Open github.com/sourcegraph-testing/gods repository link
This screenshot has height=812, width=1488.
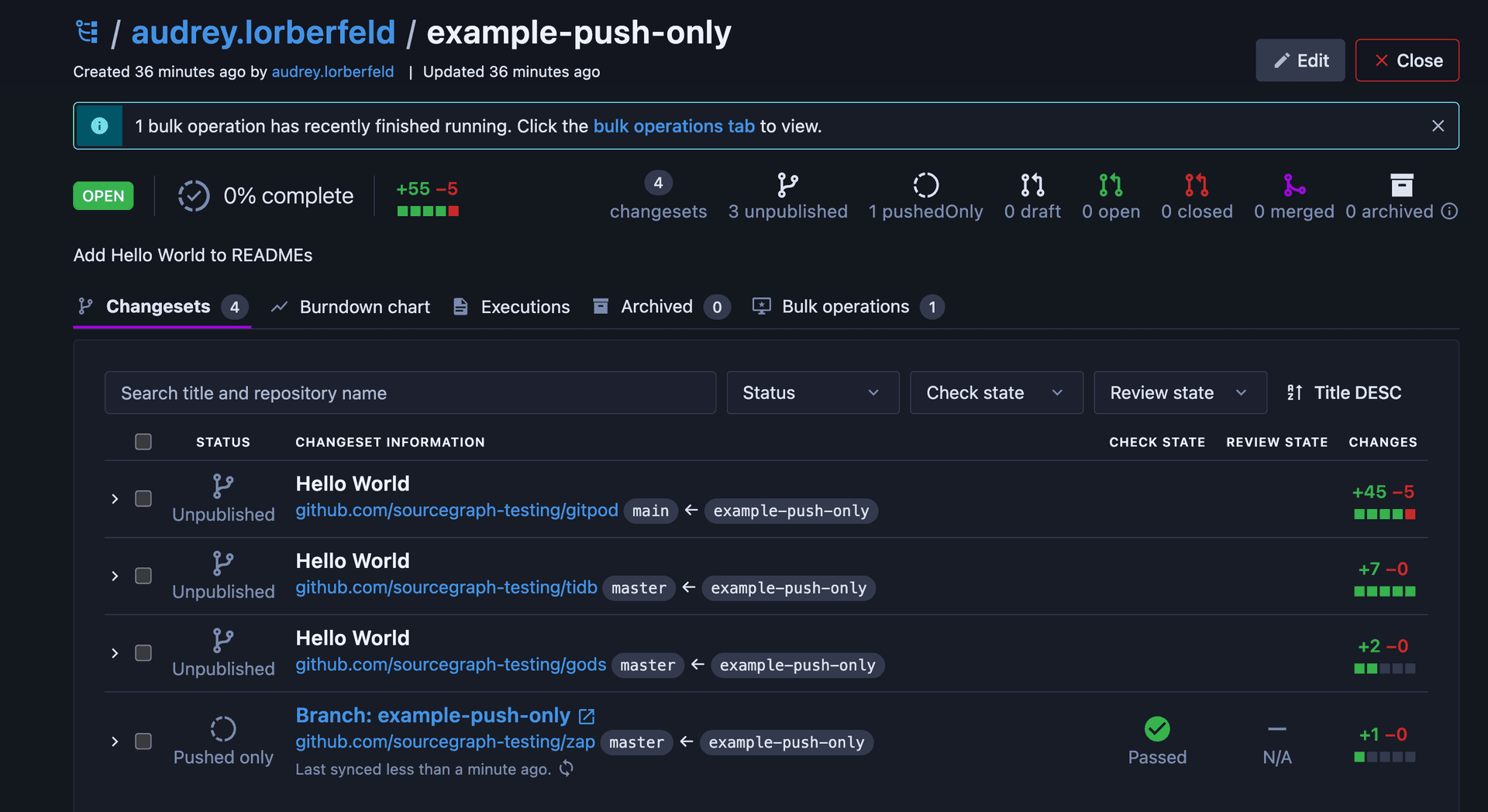tap(451, 665)
